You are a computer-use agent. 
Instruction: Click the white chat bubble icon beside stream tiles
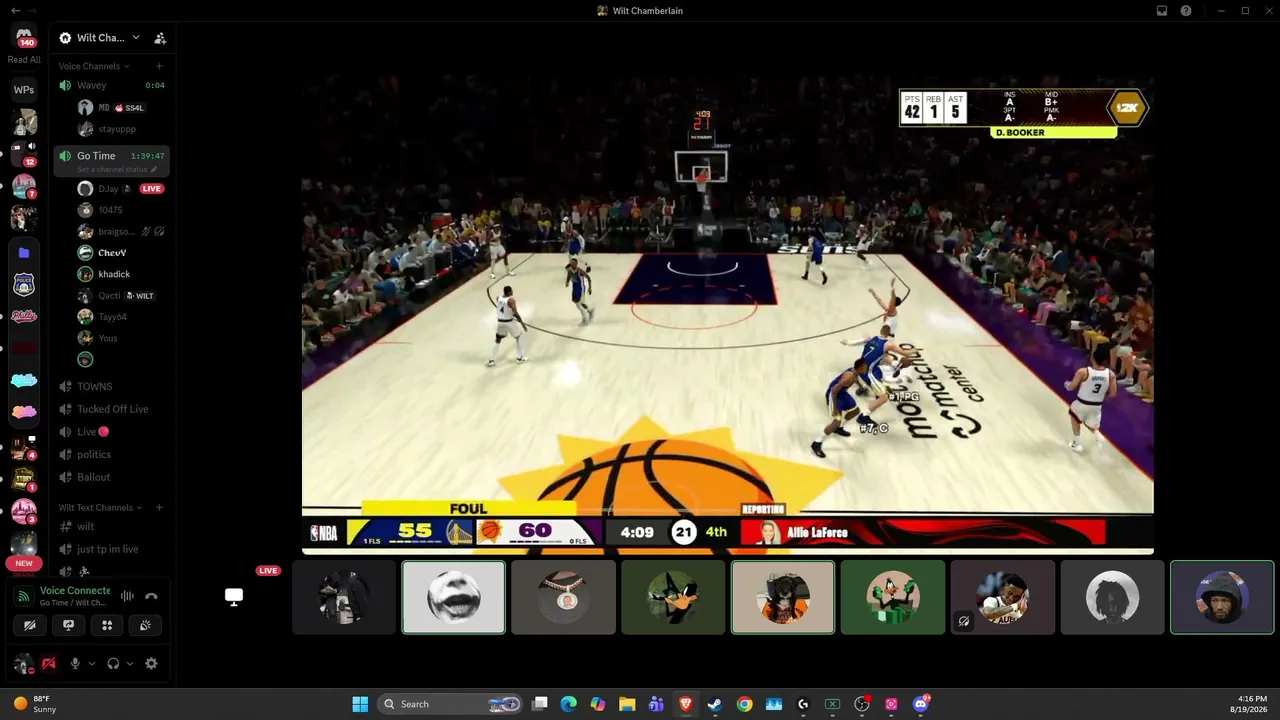click(x=234, y=597)
